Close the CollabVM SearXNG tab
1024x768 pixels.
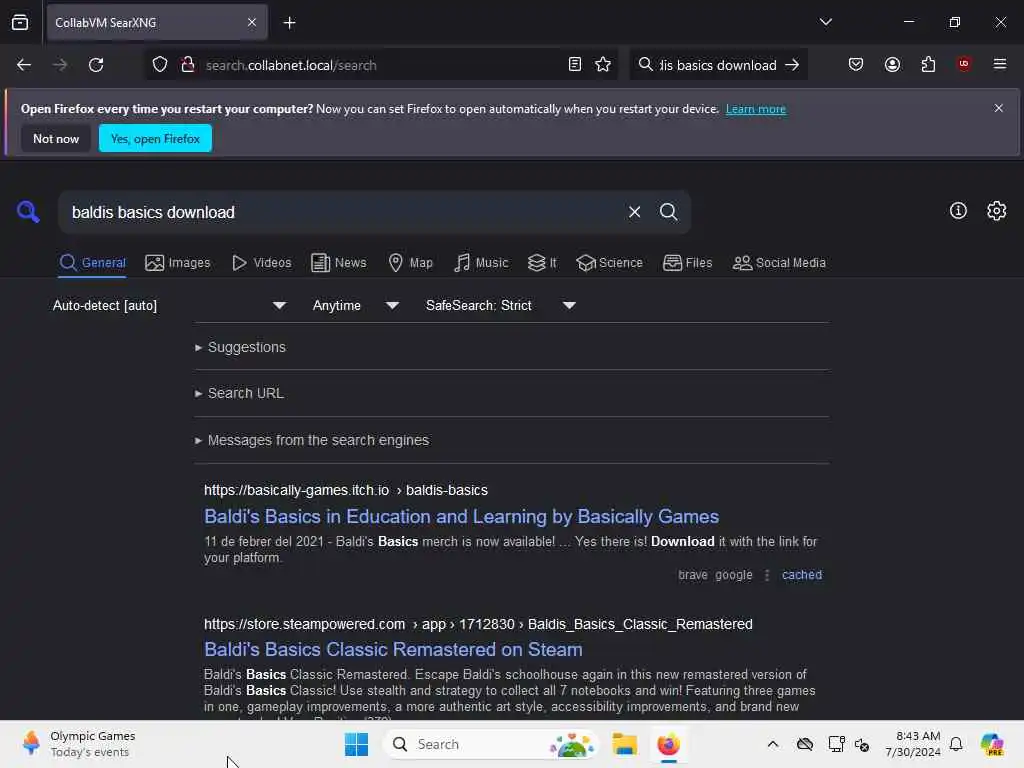[x=251, y=22]
